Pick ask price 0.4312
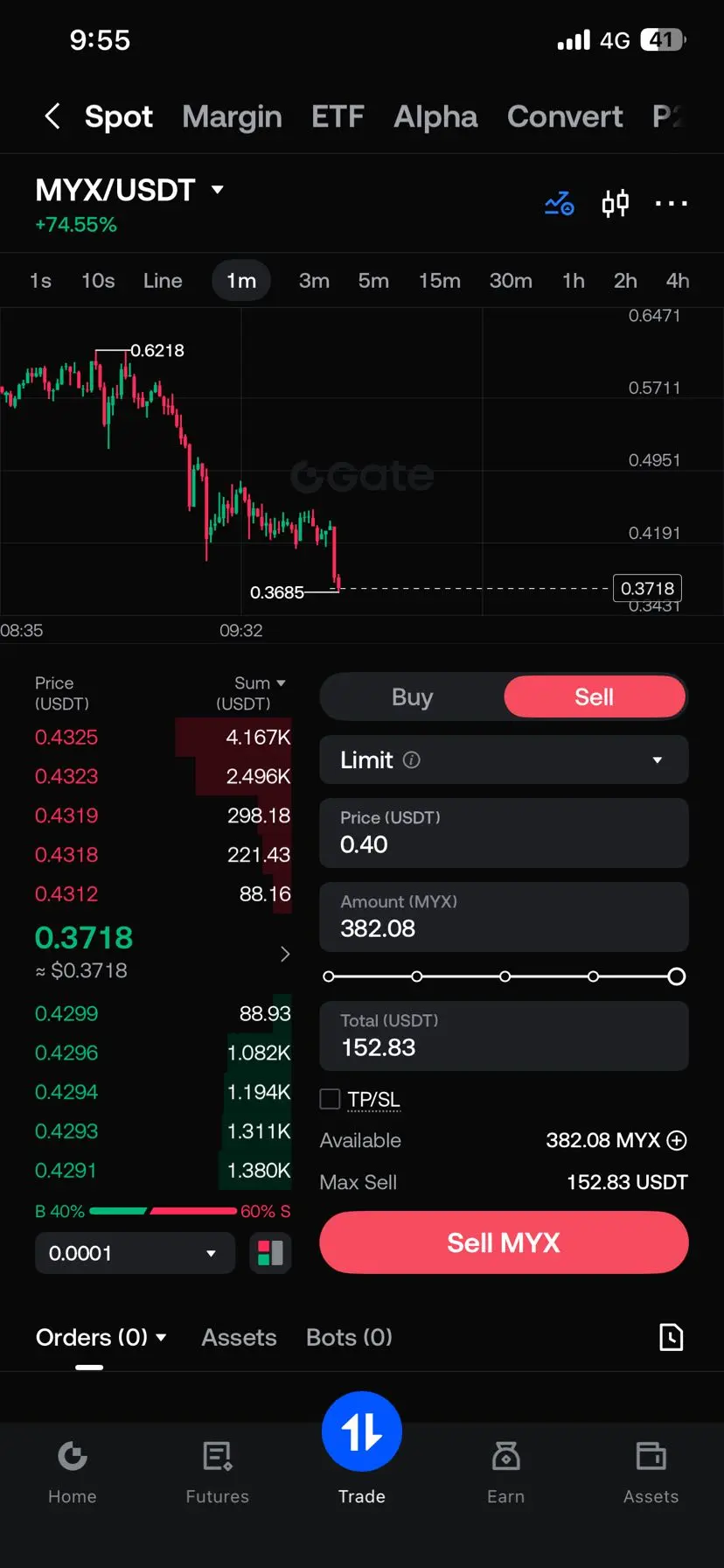The width and height of the screenshot is (724, 1568). click(66, 894)
